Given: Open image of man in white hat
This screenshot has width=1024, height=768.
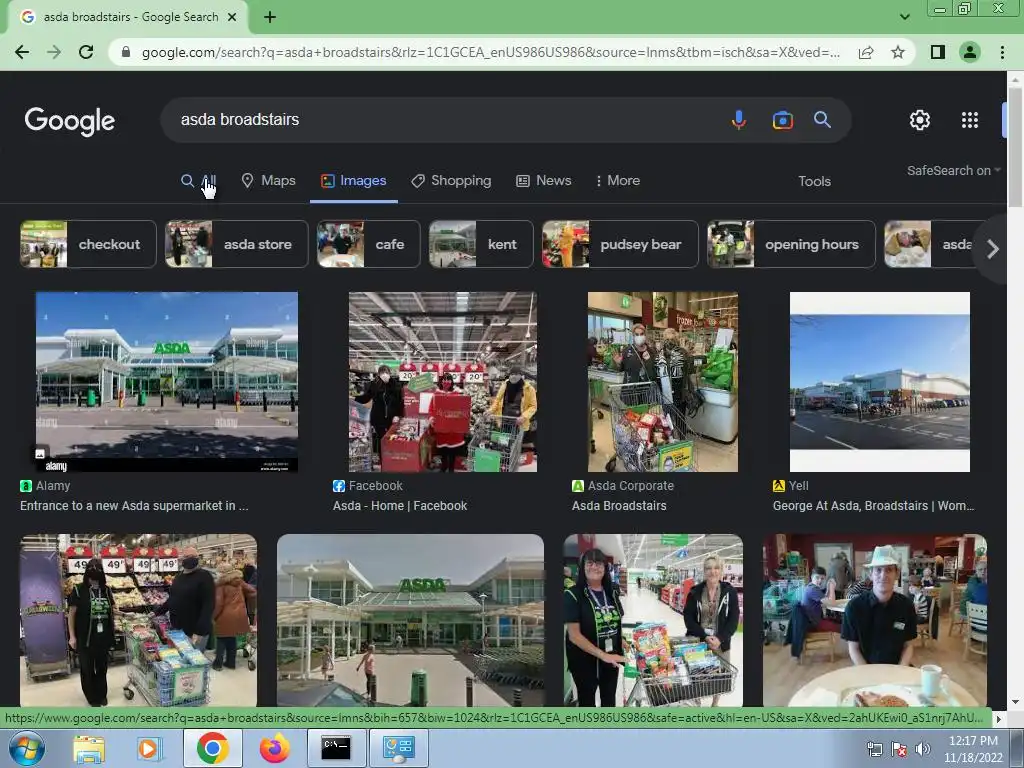Looking at the screenshot, I should [x=874, y=620].
